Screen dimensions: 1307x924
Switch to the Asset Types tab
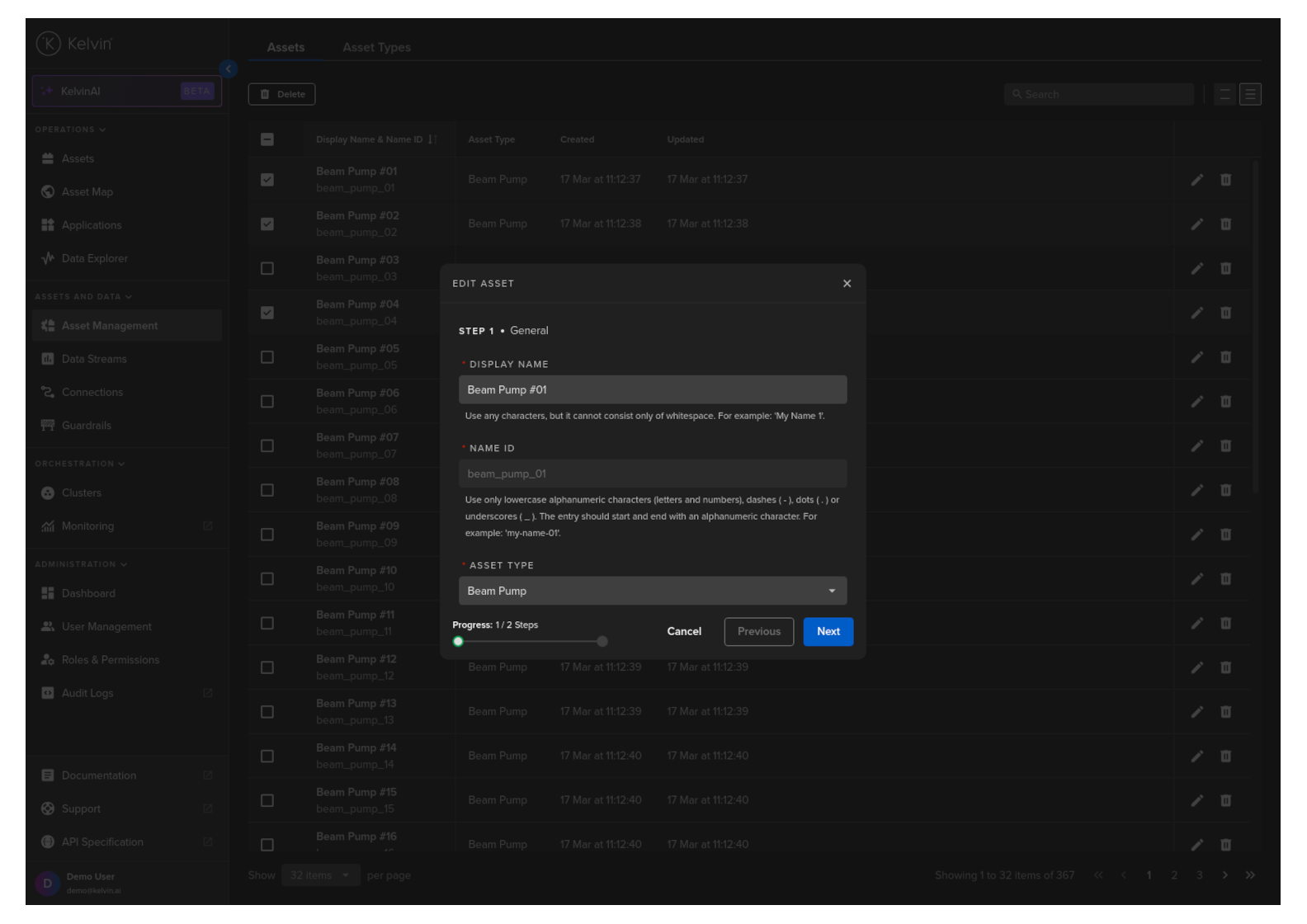(x=376, y=48)
